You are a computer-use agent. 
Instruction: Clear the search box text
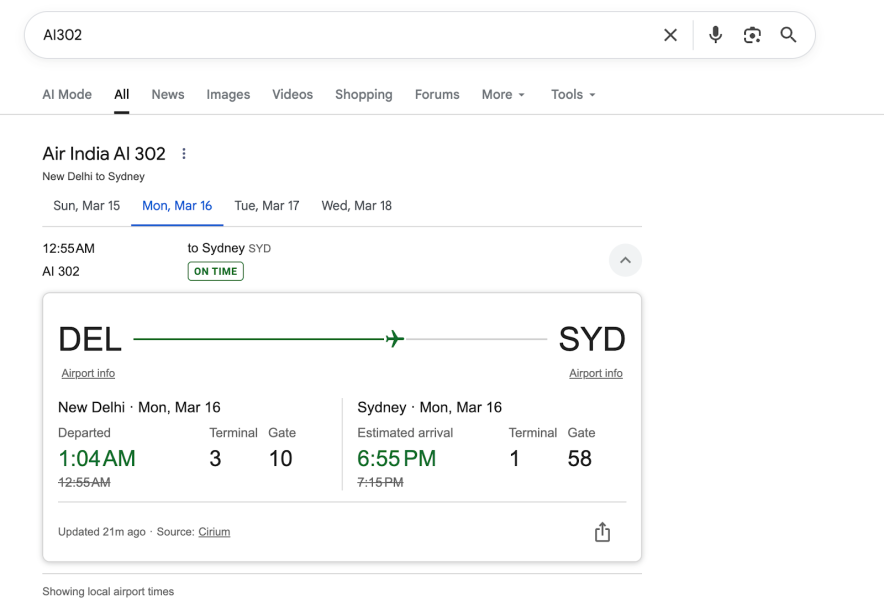[x=670, y=35]
